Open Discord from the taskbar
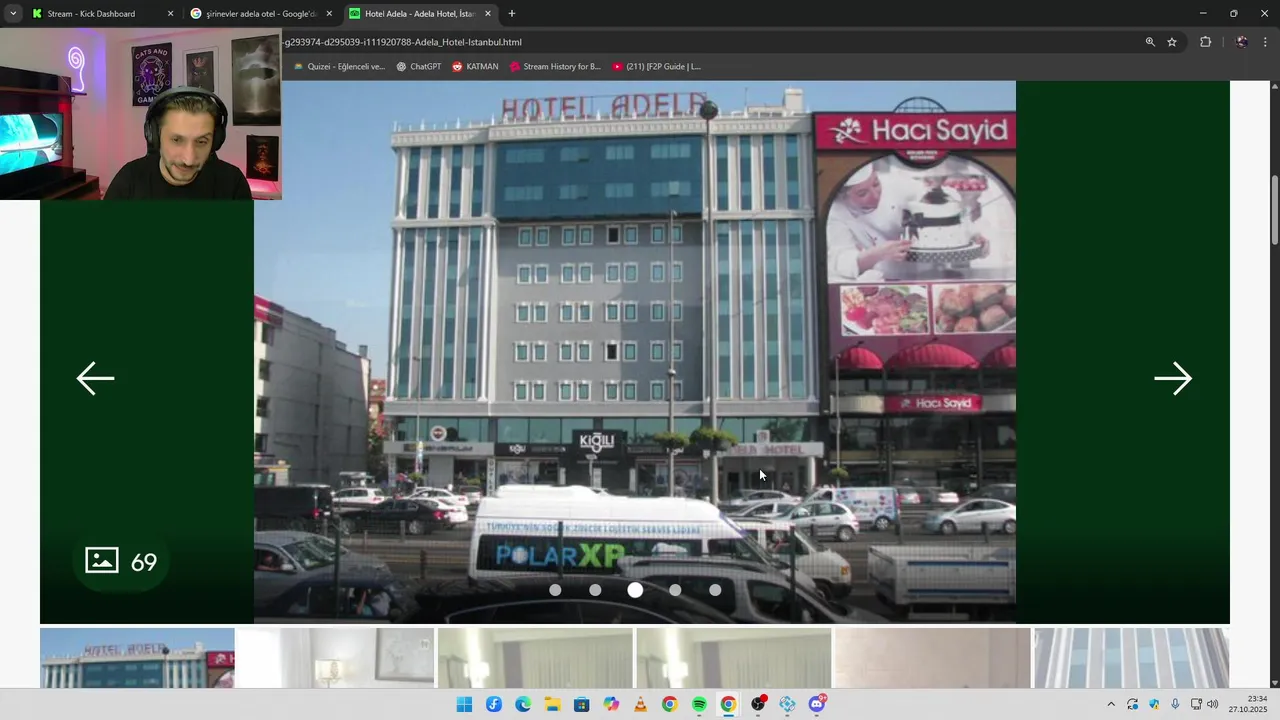The image size is (1280, 720). click(x=817, y=704)
